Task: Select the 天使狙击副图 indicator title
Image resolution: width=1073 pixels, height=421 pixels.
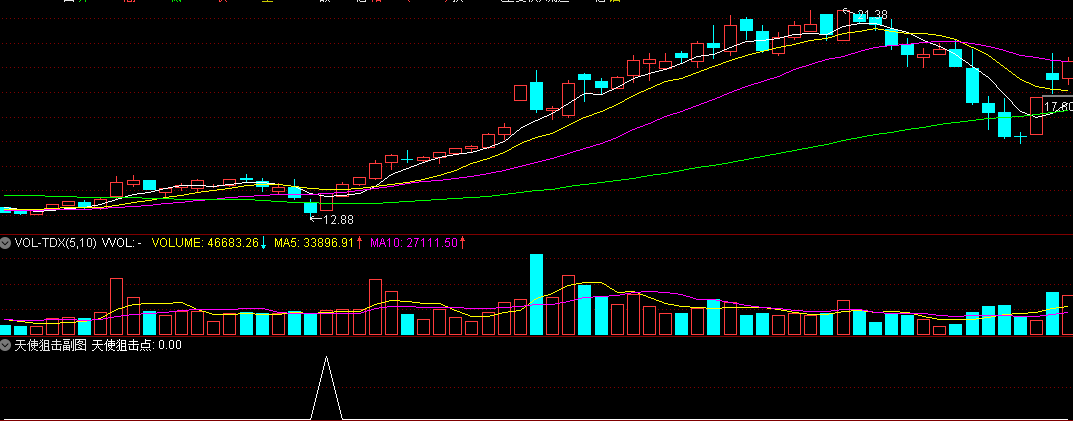Action: [x=51, y=345]
